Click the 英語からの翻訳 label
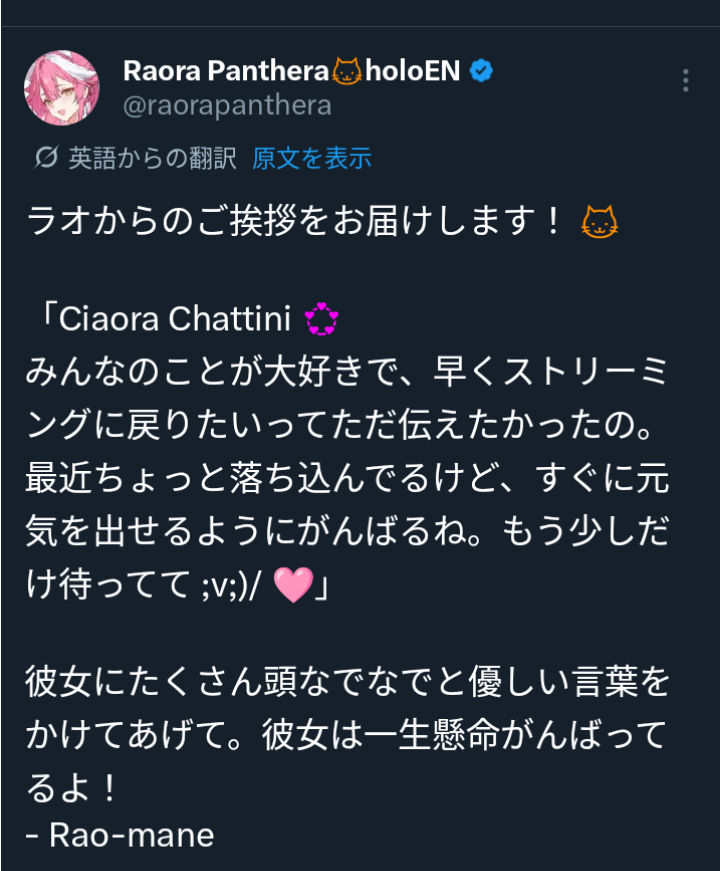 click(x=152, y=157)
